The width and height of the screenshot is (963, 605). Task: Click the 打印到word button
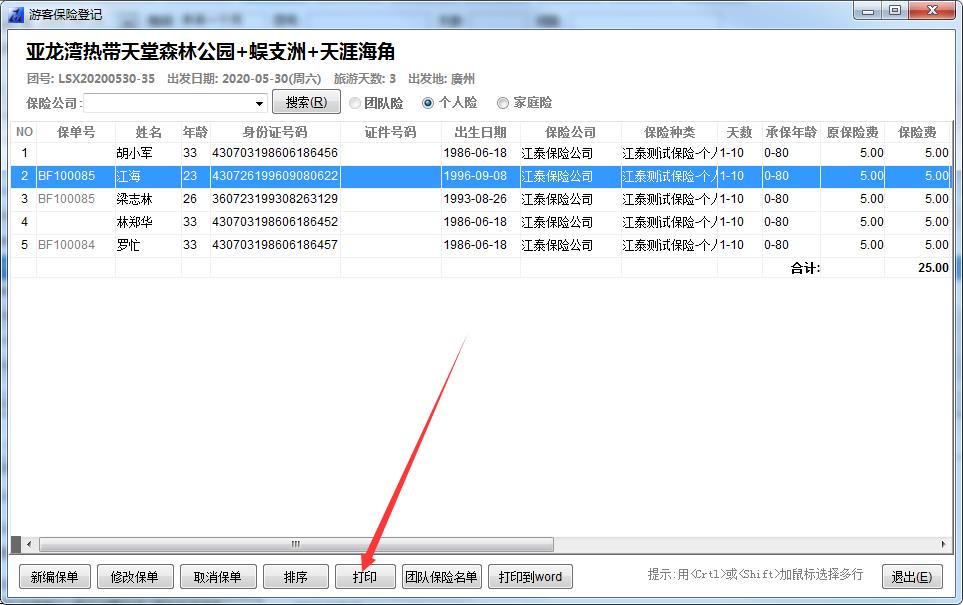(530, 577)
